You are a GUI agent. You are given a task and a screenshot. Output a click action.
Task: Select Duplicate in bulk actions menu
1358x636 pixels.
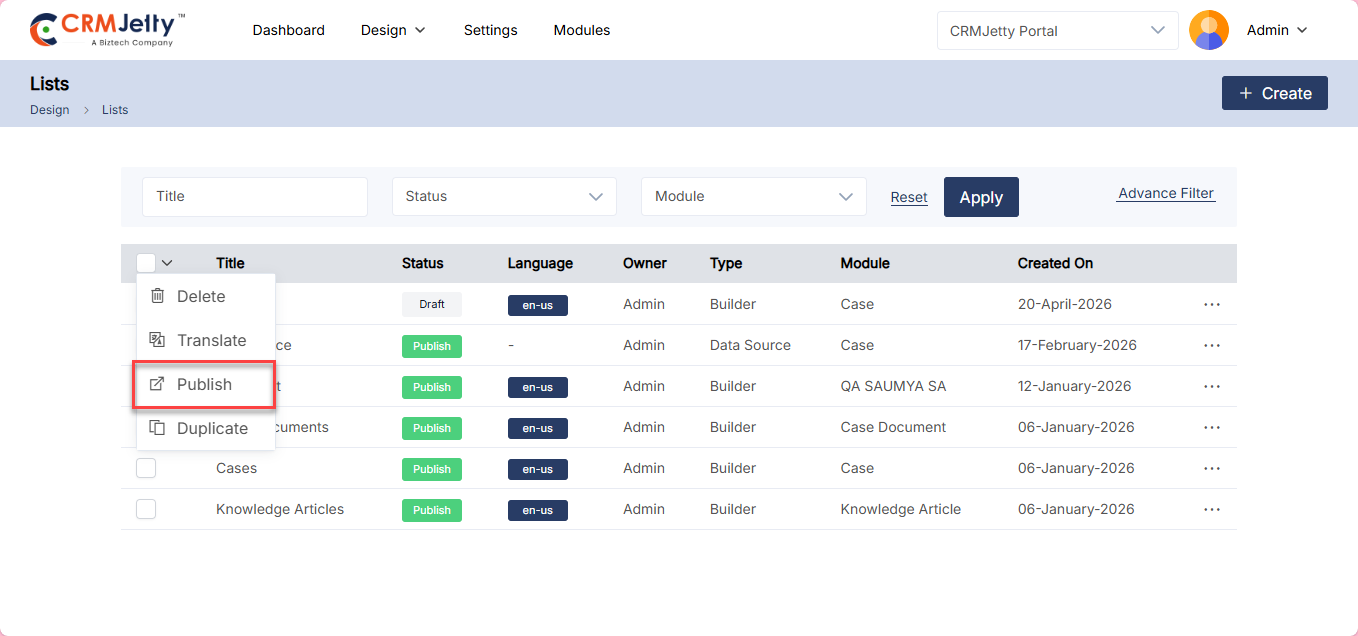(x=211, y=428)
